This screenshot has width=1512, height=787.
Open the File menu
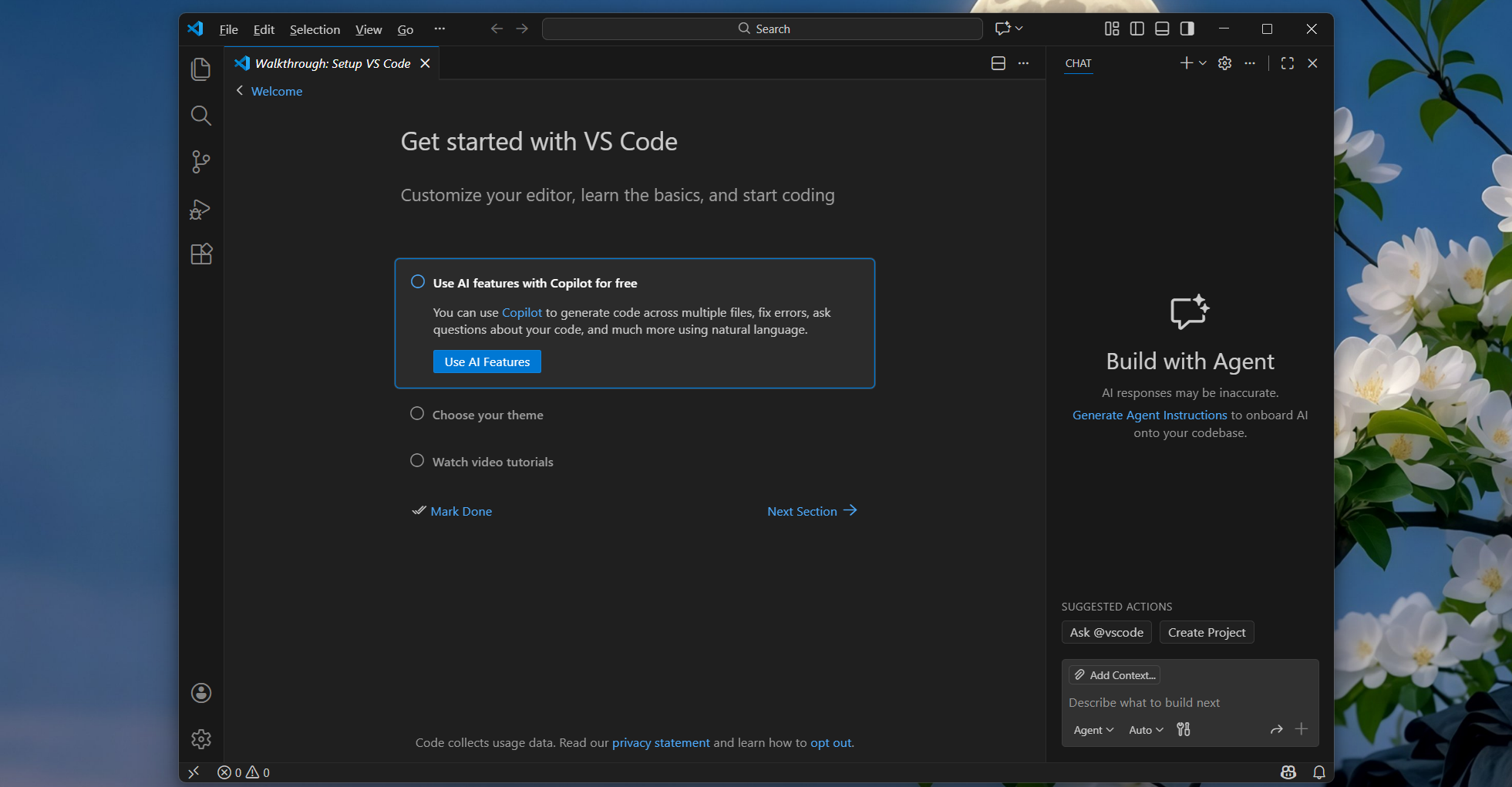click(x=229, y=29)
